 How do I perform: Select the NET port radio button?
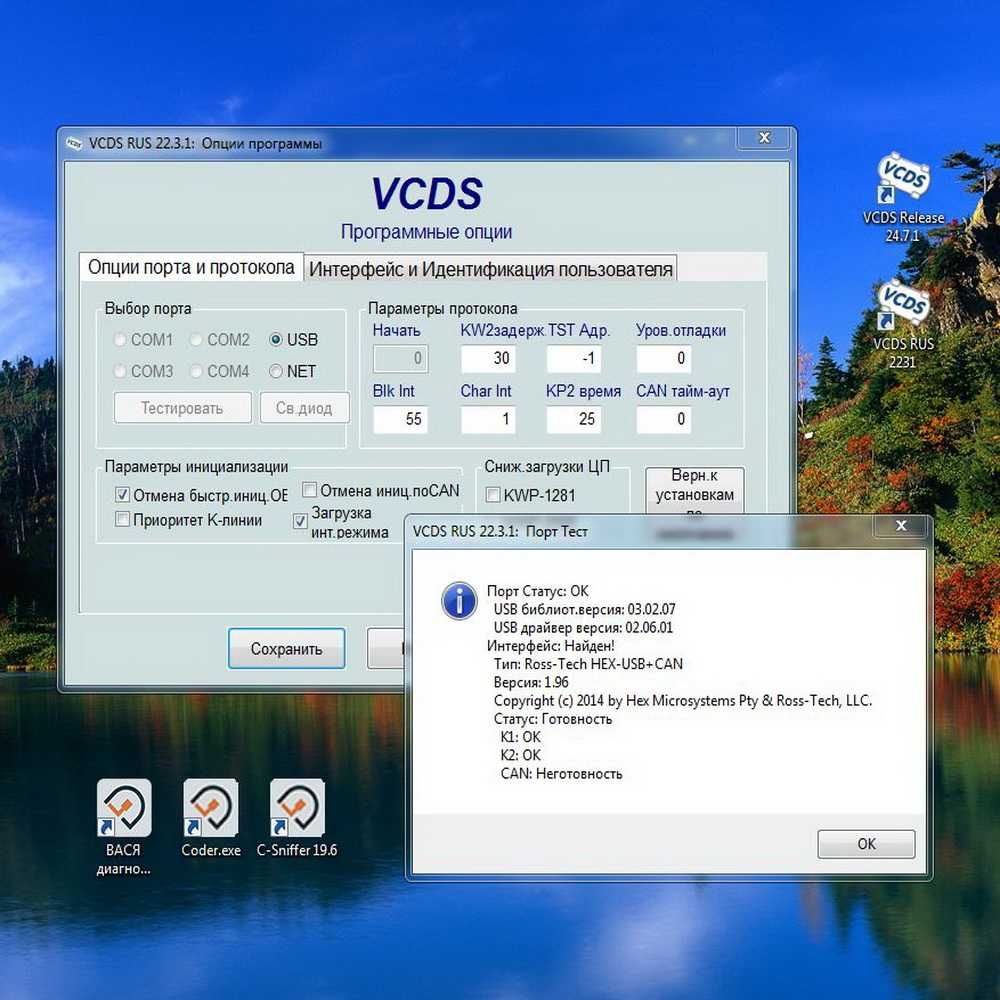[x=276, y=371]
